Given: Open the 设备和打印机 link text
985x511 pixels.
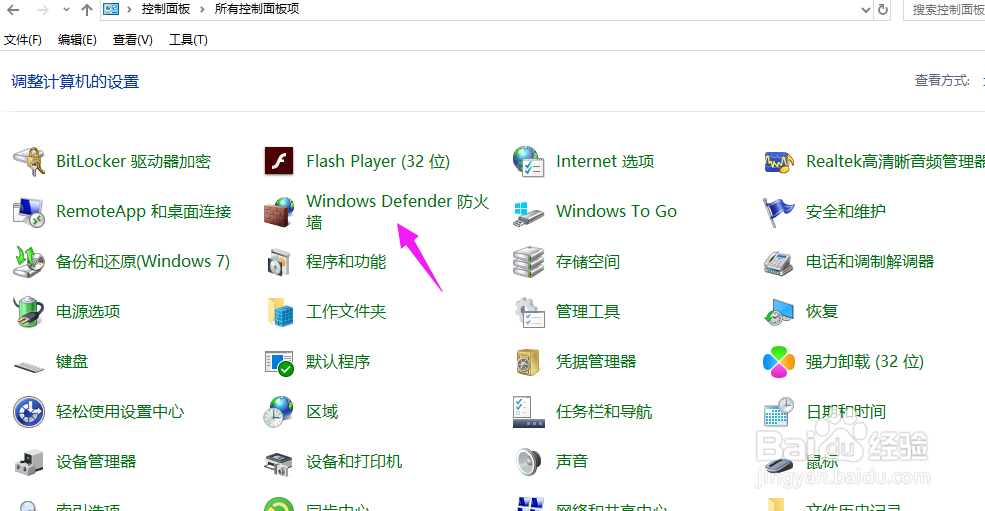Looking at the screenshot, I should click(x=354, y=462).
